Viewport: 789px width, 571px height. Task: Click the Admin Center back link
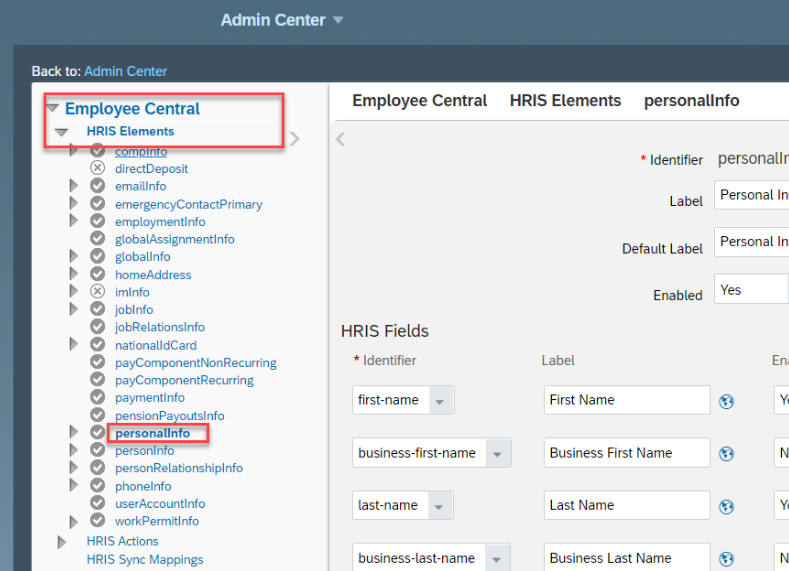pos(125,71)
